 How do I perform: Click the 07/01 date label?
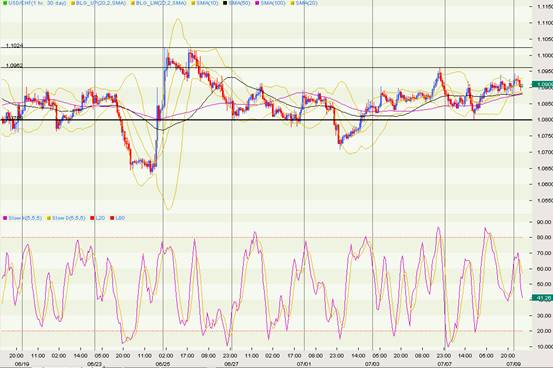coord(304,363)
